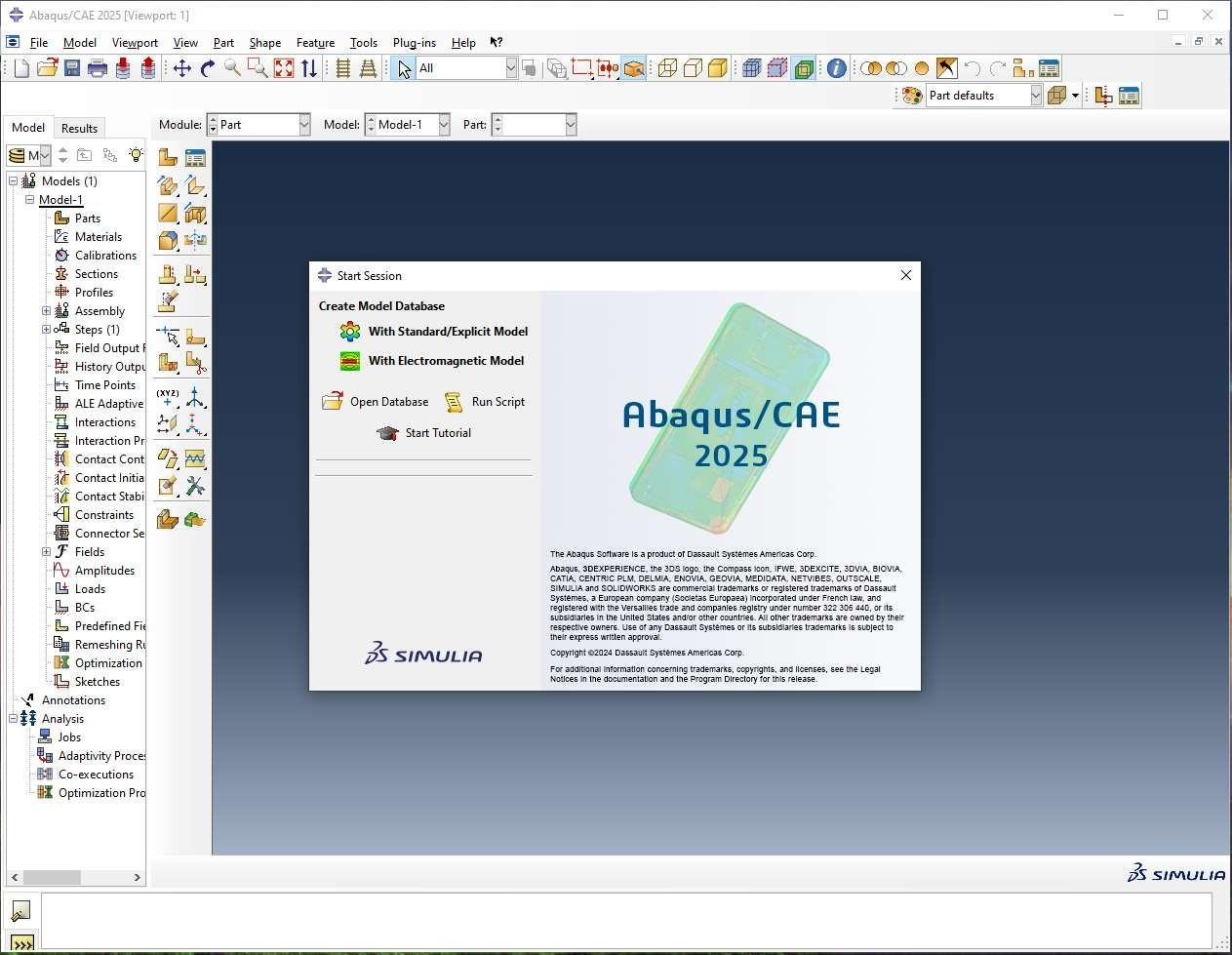
Task: Click the Color Code palette icon
Action: point(912,96)
